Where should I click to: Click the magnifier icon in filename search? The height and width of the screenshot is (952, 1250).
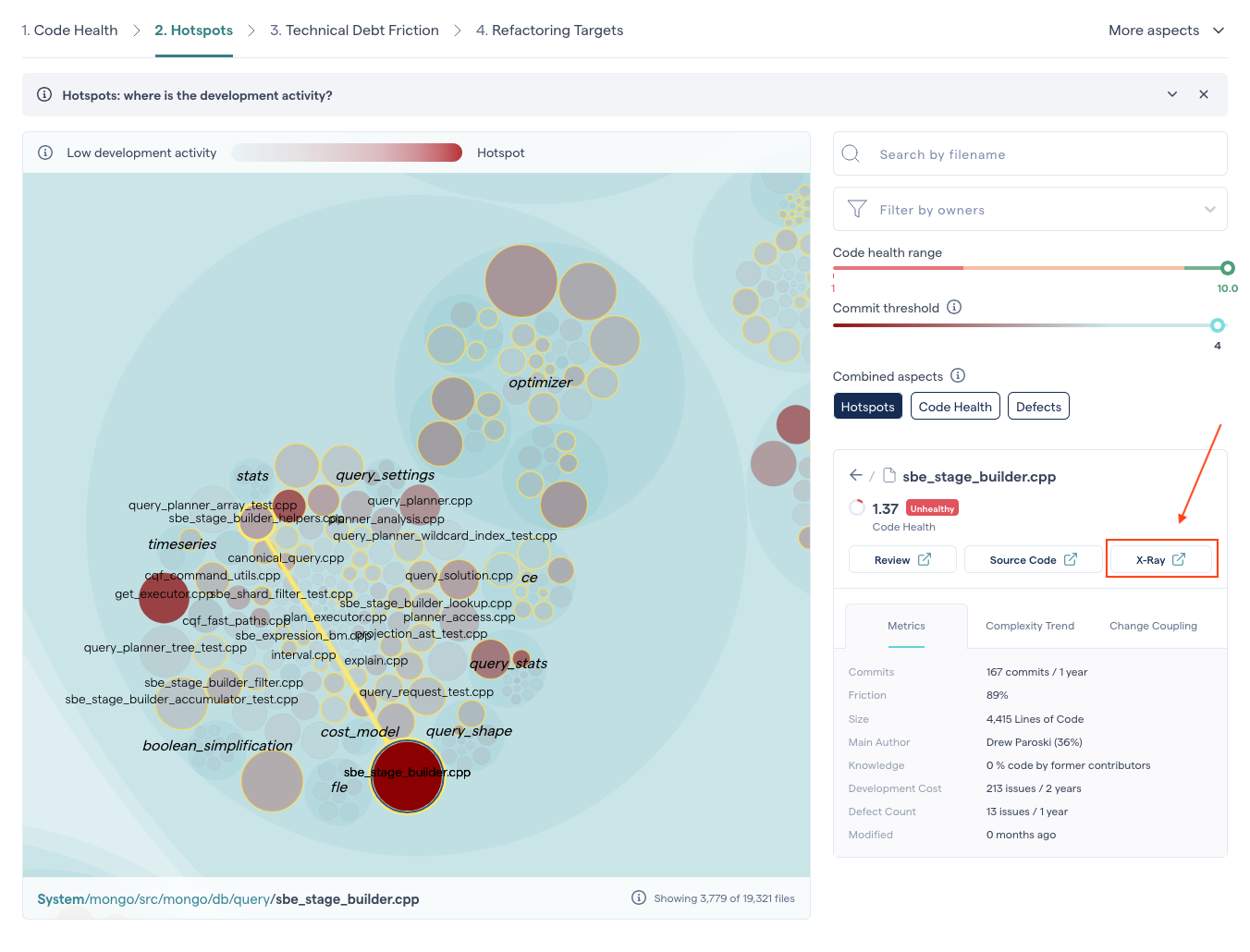852,153
